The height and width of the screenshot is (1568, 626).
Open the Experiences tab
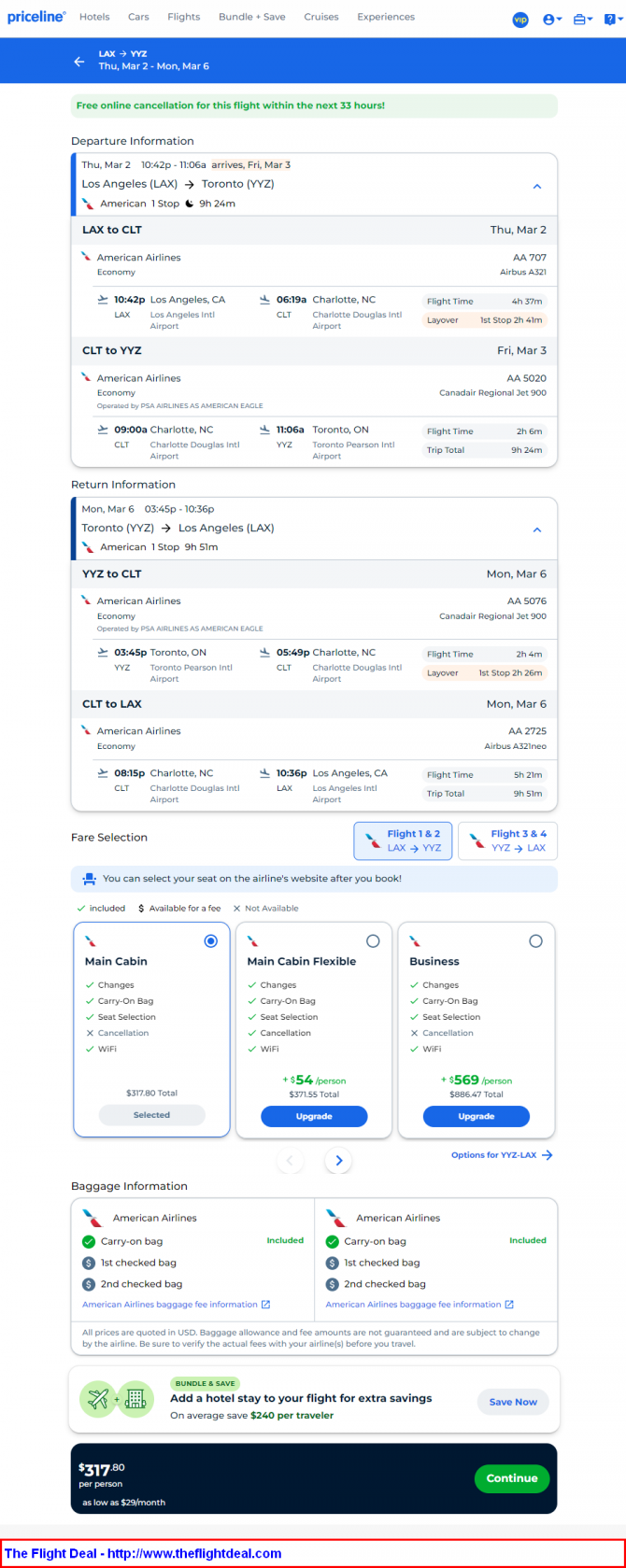(386, 17)
